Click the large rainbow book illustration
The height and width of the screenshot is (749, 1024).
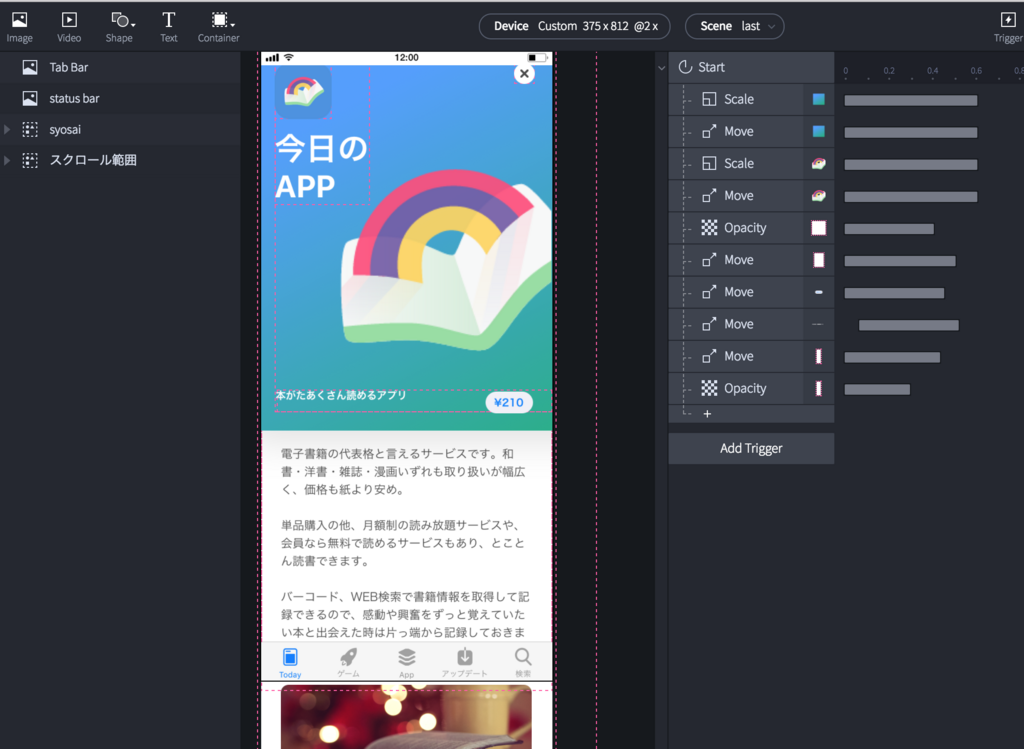pyautogui.click(x=447, y=260)
